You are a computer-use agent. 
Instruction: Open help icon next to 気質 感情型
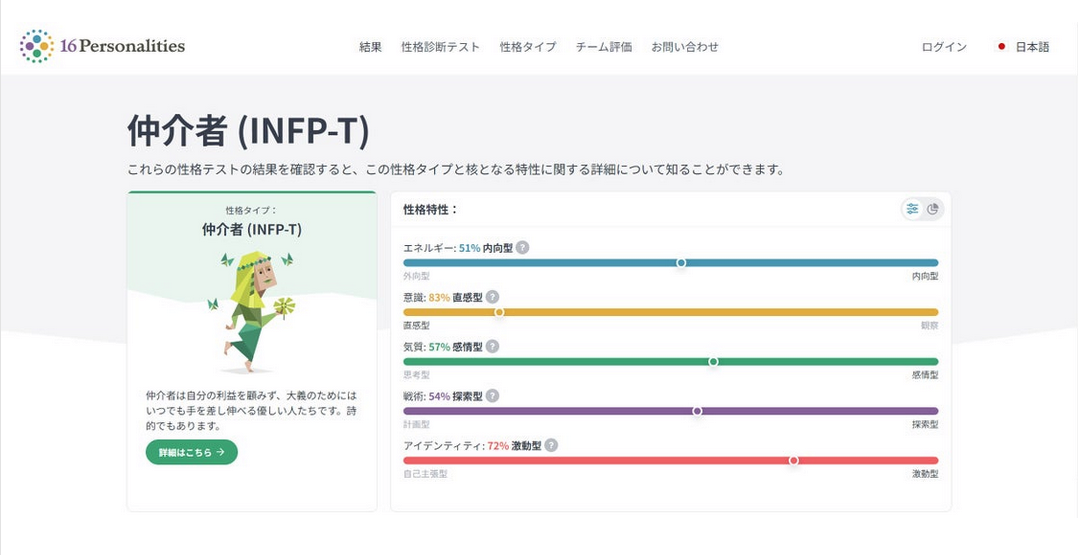coord(492,346)
